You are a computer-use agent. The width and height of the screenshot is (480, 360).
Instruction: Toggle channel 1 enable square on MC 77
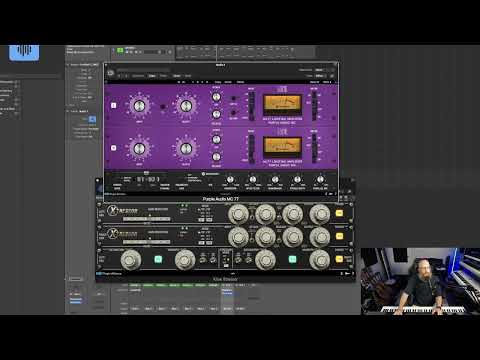pos(114,105)
